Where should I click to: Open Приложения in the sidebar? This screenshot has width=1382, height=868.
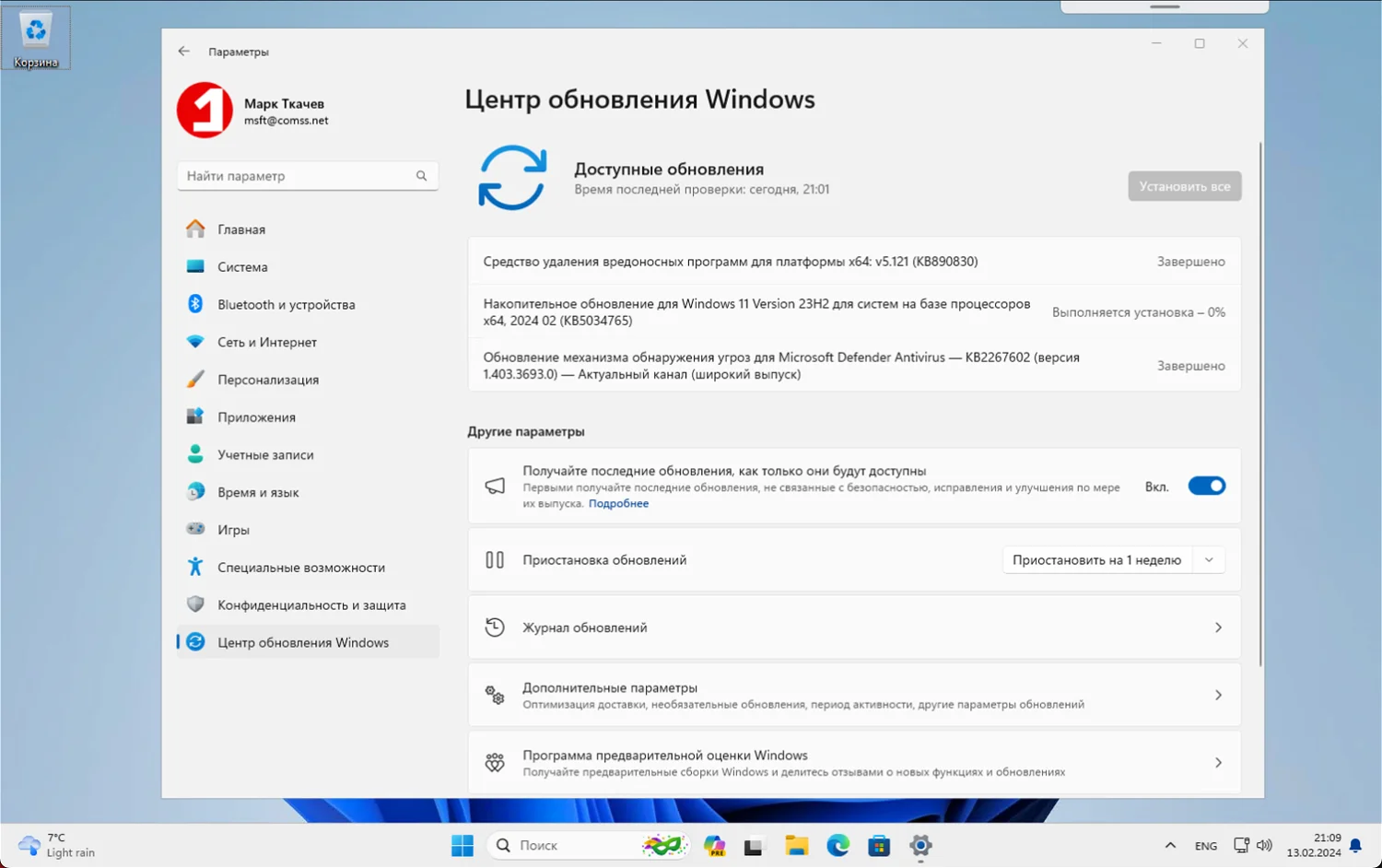click(x=308, y=416)
